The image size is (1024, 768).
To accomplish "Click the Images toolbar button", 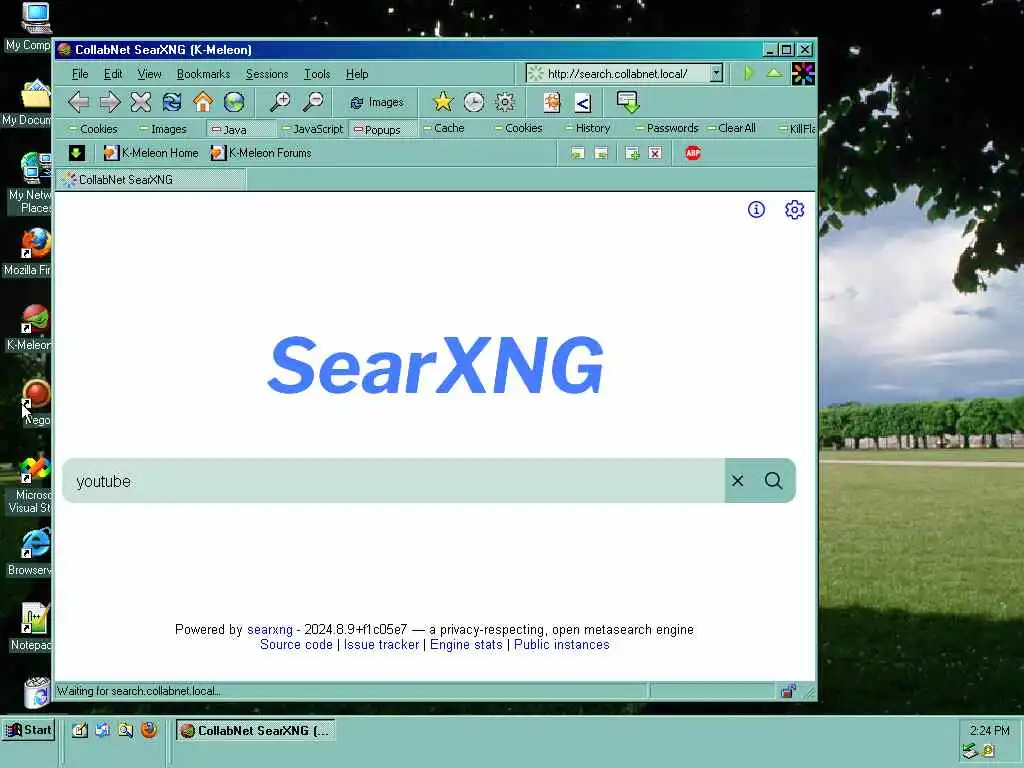I will pos(377,103).
